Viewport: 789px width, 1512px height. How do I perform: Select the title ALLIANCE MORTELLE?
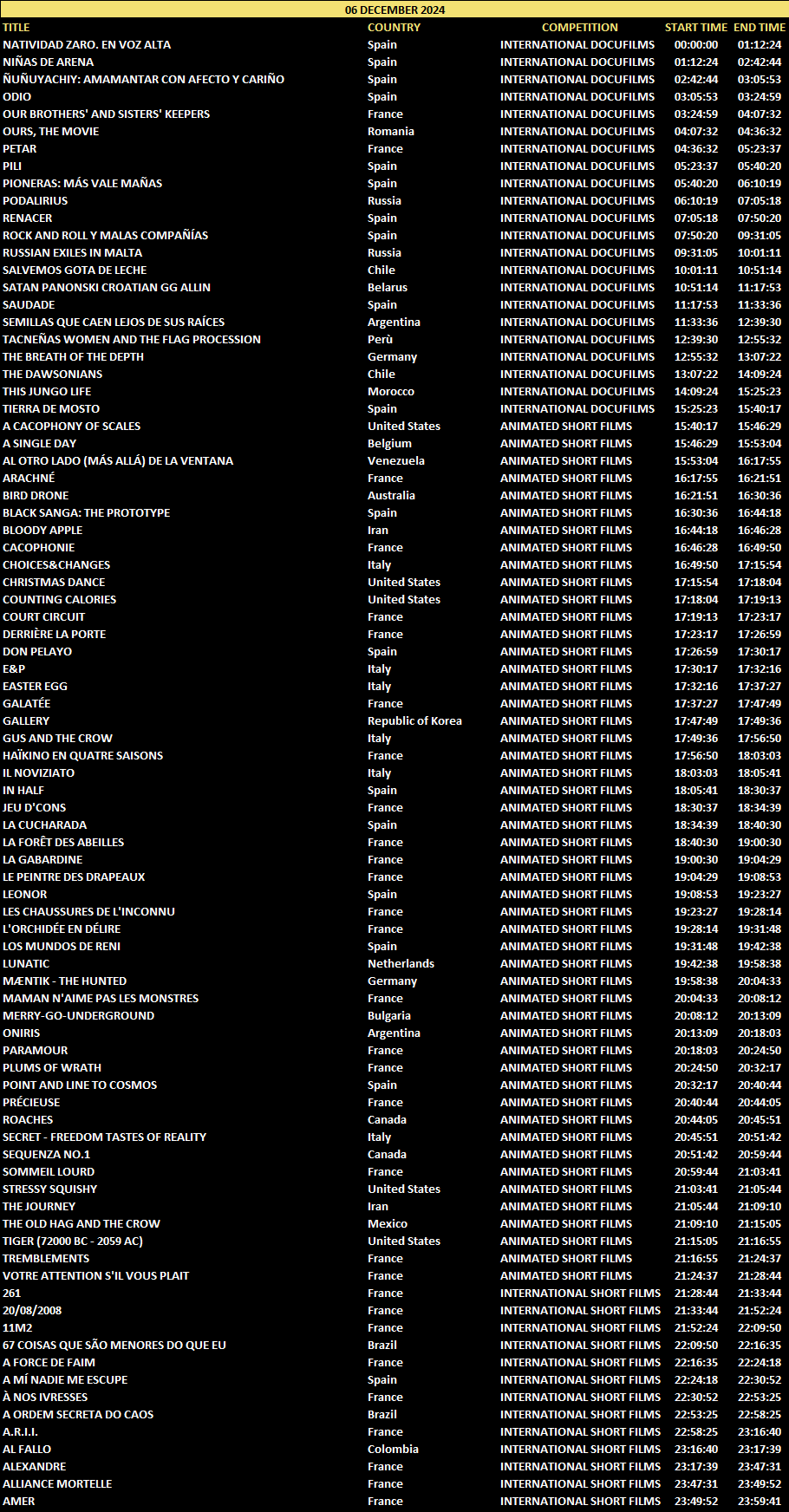coord(57,1483)
